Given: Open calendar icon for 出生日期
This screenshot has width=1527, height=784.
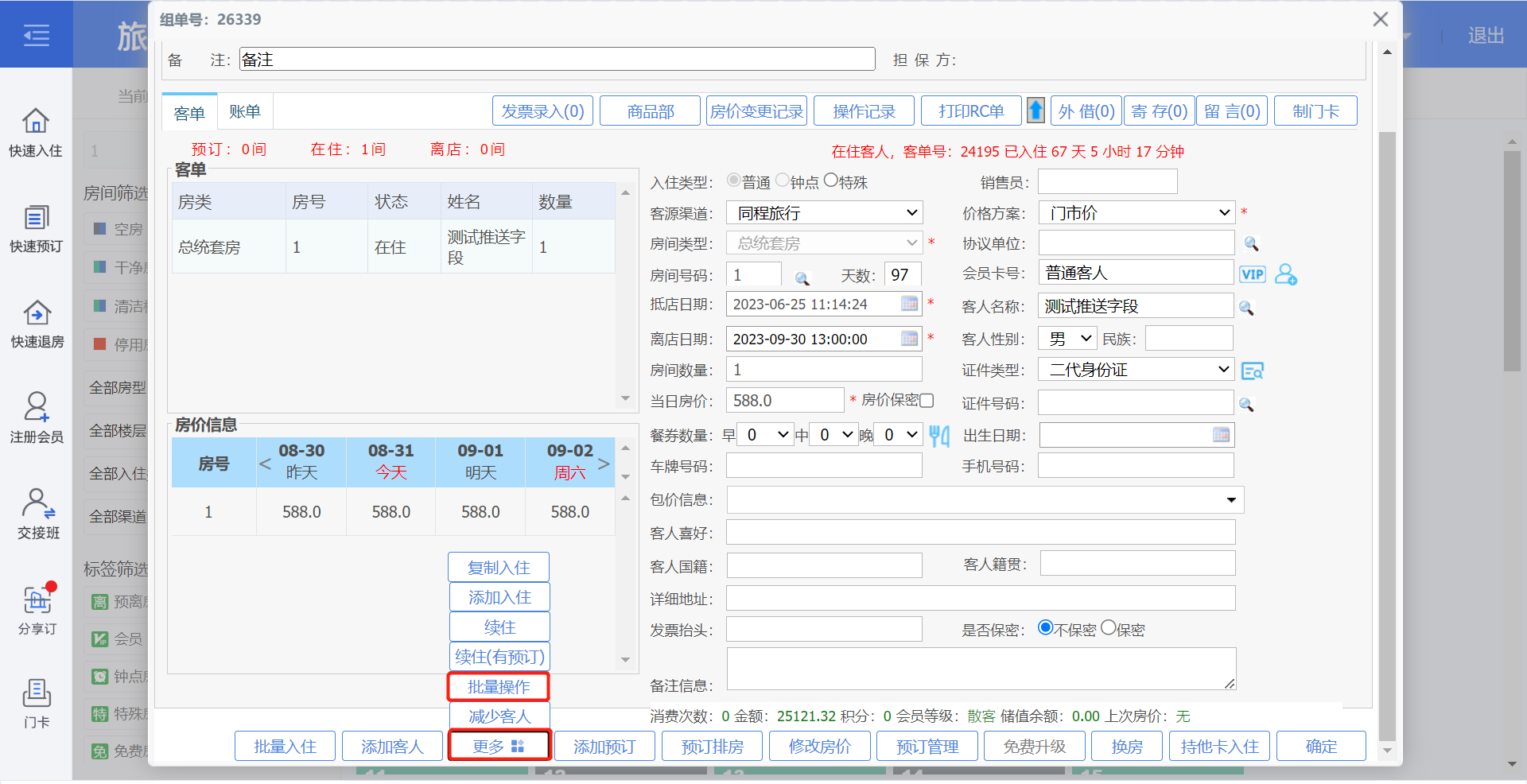Looking at the screenshot, I should (x=1221, y=435).
